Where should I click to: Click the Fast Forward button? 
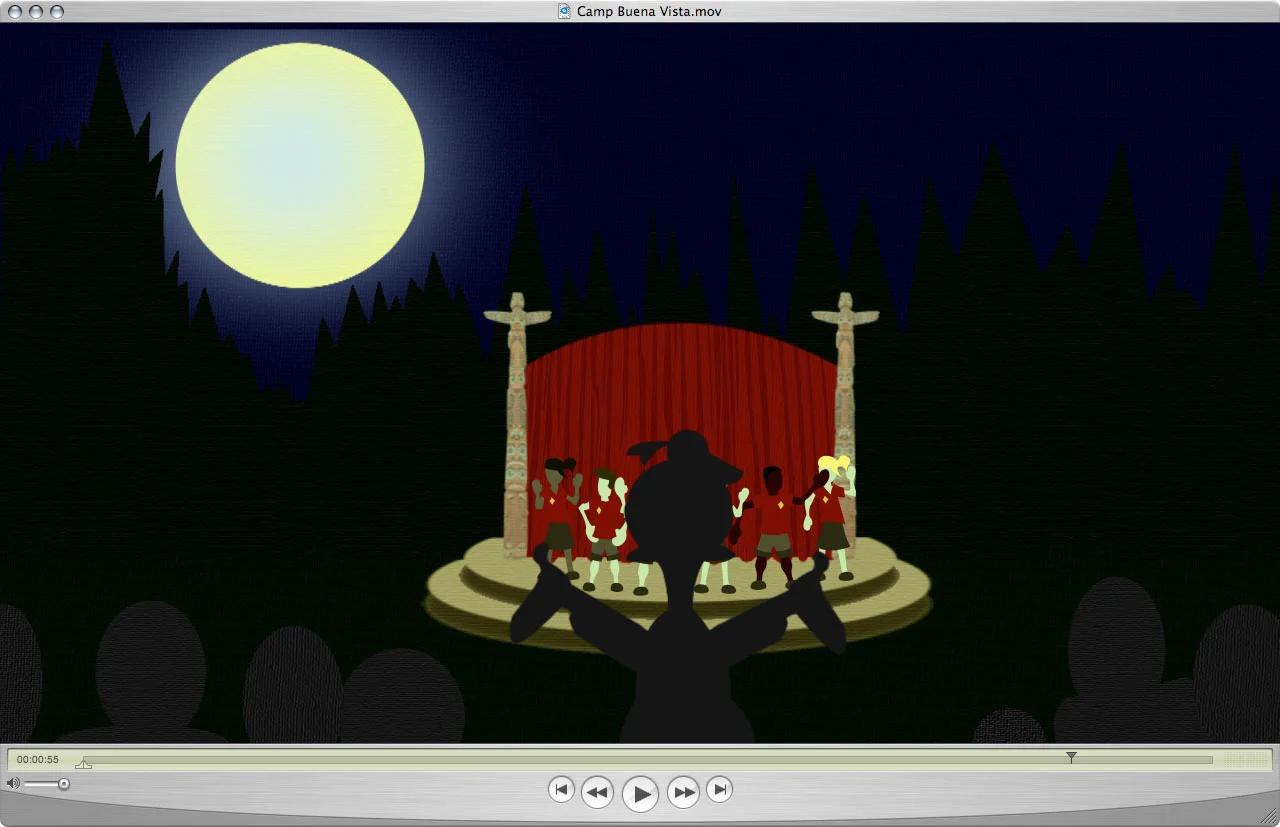[x=683, y=792]
